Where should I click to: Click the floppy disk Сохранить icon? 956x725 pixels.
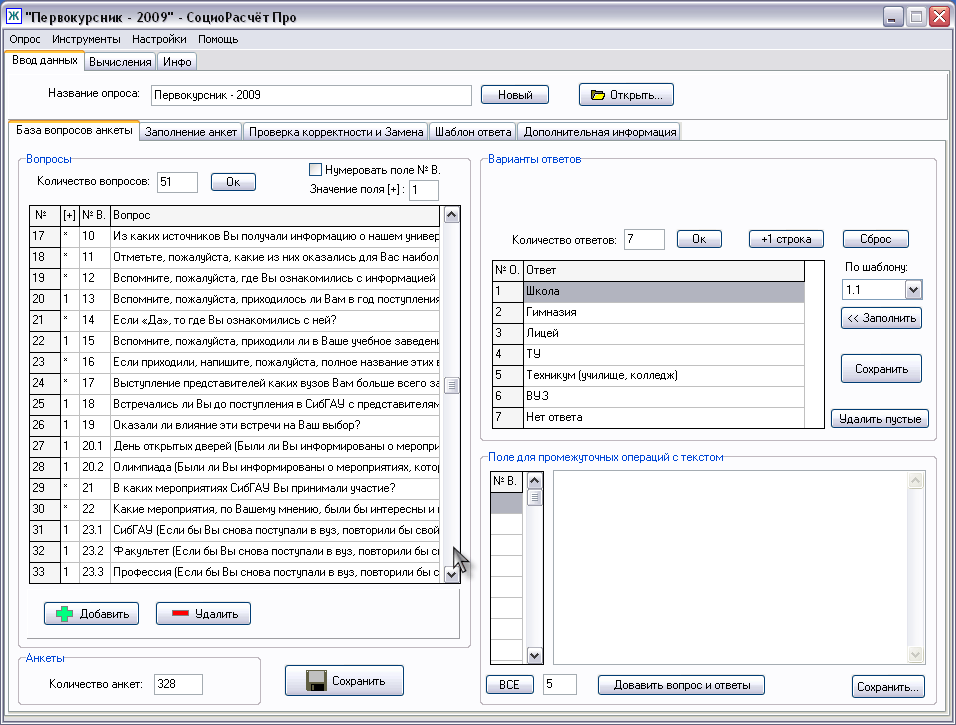315,681
